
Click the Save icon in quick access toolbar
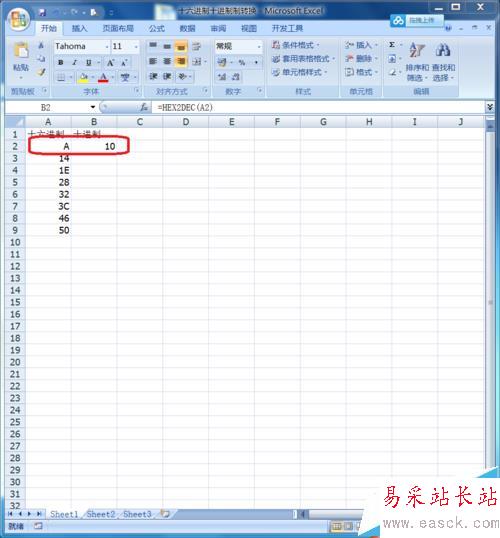[x=42, y=13]
